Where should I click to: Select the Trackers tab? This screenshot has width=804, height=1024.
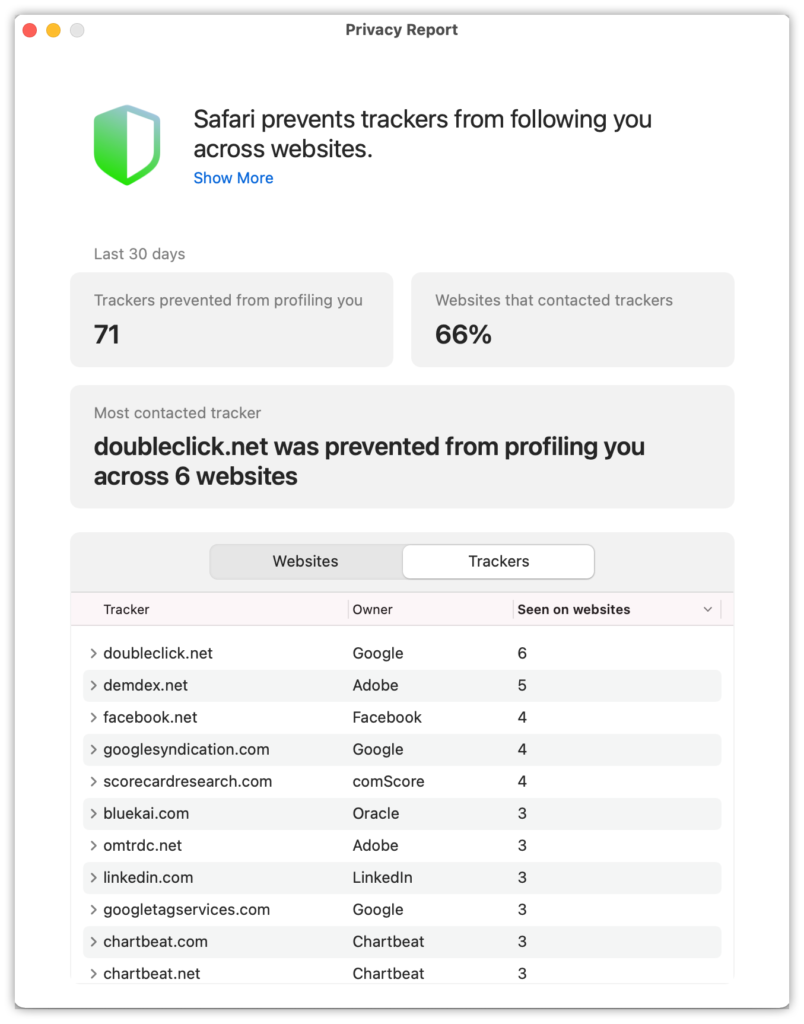click(x=498, y=562)
